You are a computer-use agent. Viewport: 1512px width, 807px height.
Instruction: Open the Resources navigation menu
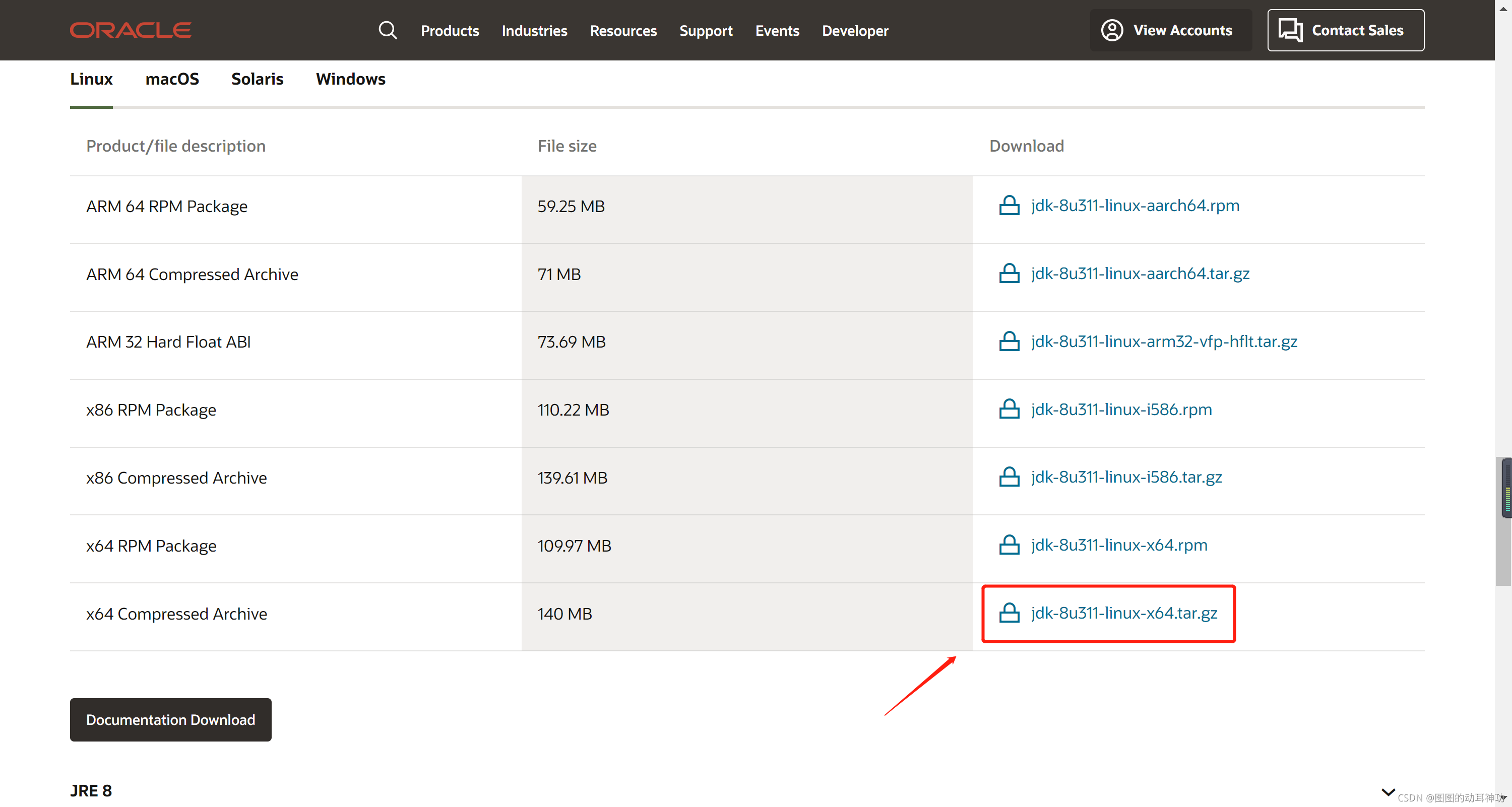(x=623, y=31)
